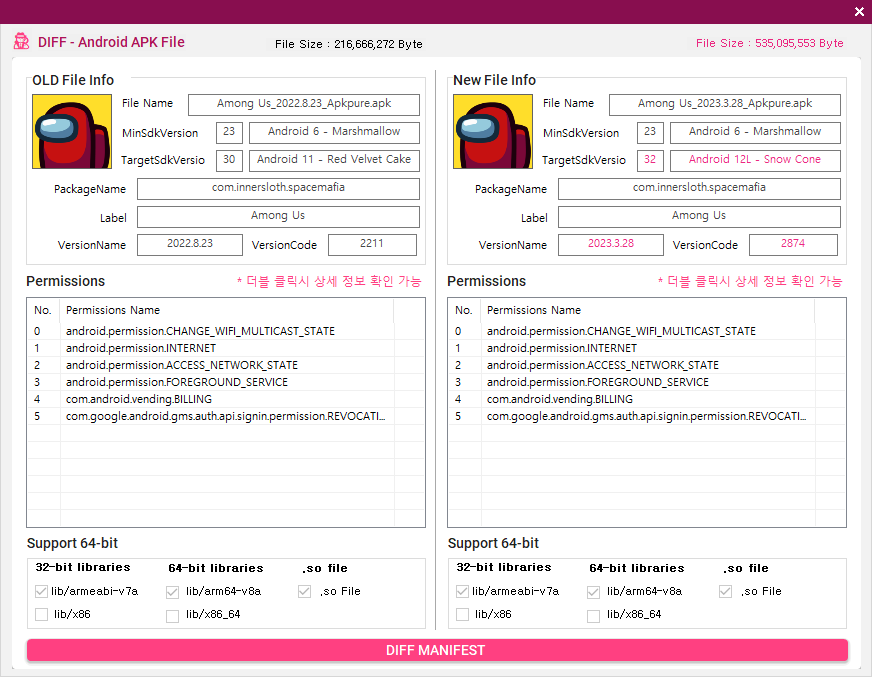872x677 pixels.
Task: Click OLD permissions No. column header
Action: click(x=44, y=310)
